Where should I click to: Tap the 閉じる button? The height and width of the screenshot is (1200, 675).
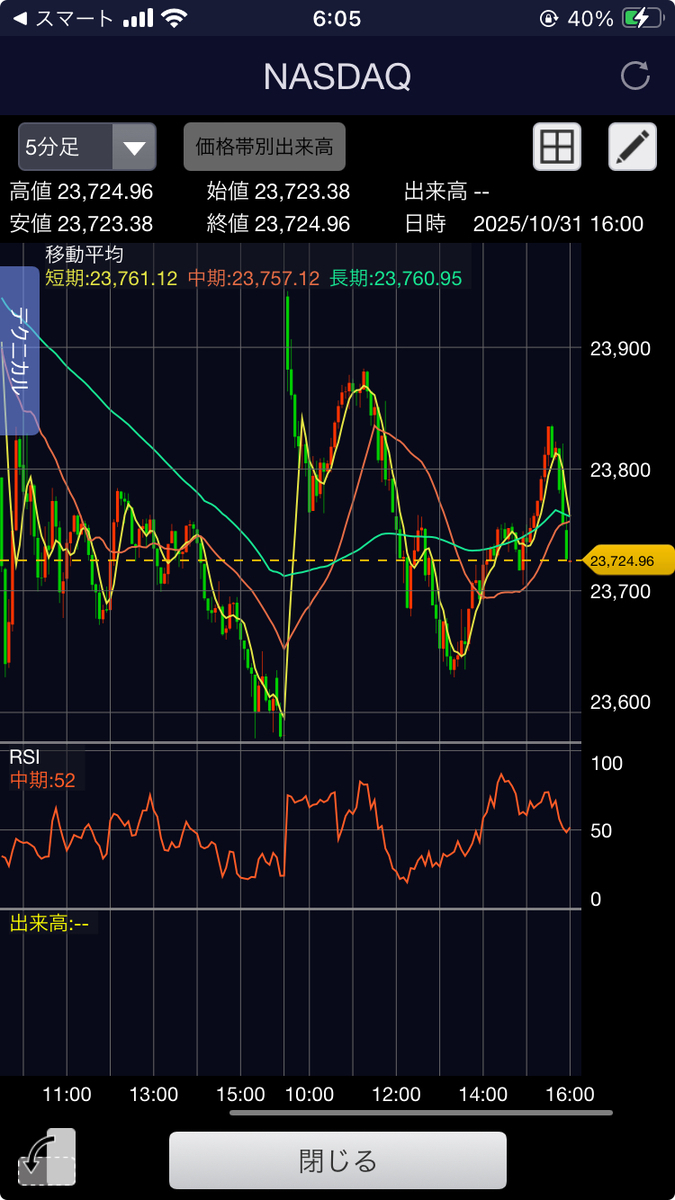338,1160
